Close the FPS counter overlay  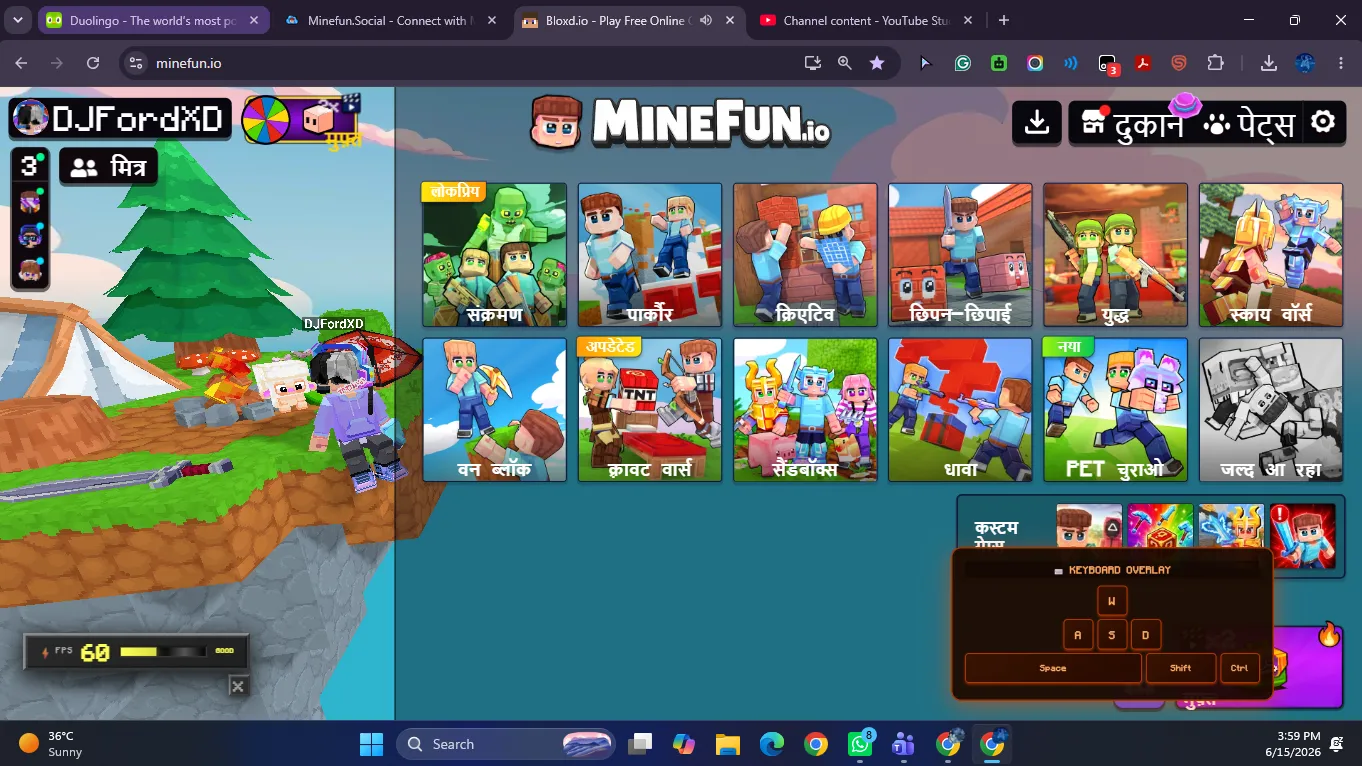[x=237, y=686]
